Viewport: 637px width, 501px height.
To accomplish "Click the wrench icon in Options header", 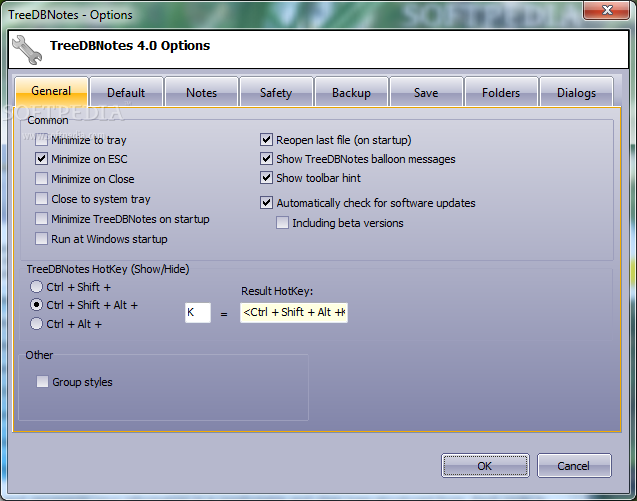I will pyautogui.click(x=27, y=50).
